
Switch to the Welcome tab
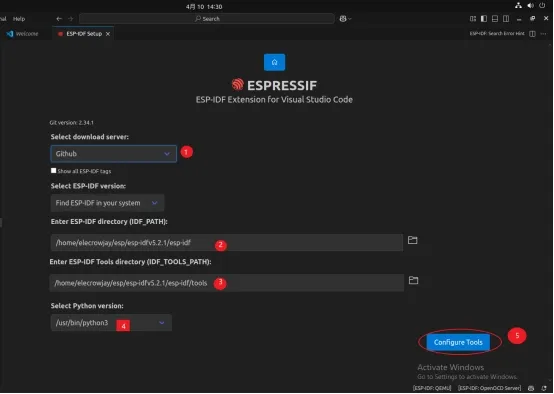coord(23,34)
